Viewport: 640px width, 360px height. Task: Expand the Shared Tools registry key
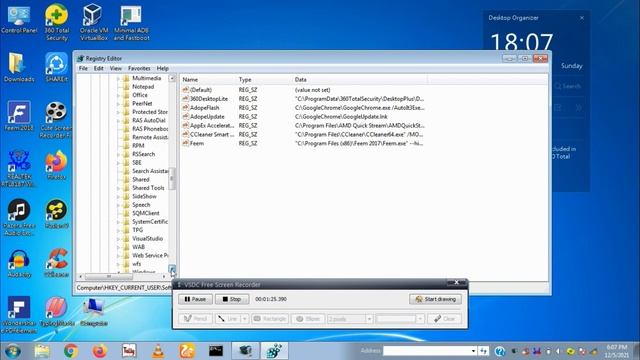[119, 188]
